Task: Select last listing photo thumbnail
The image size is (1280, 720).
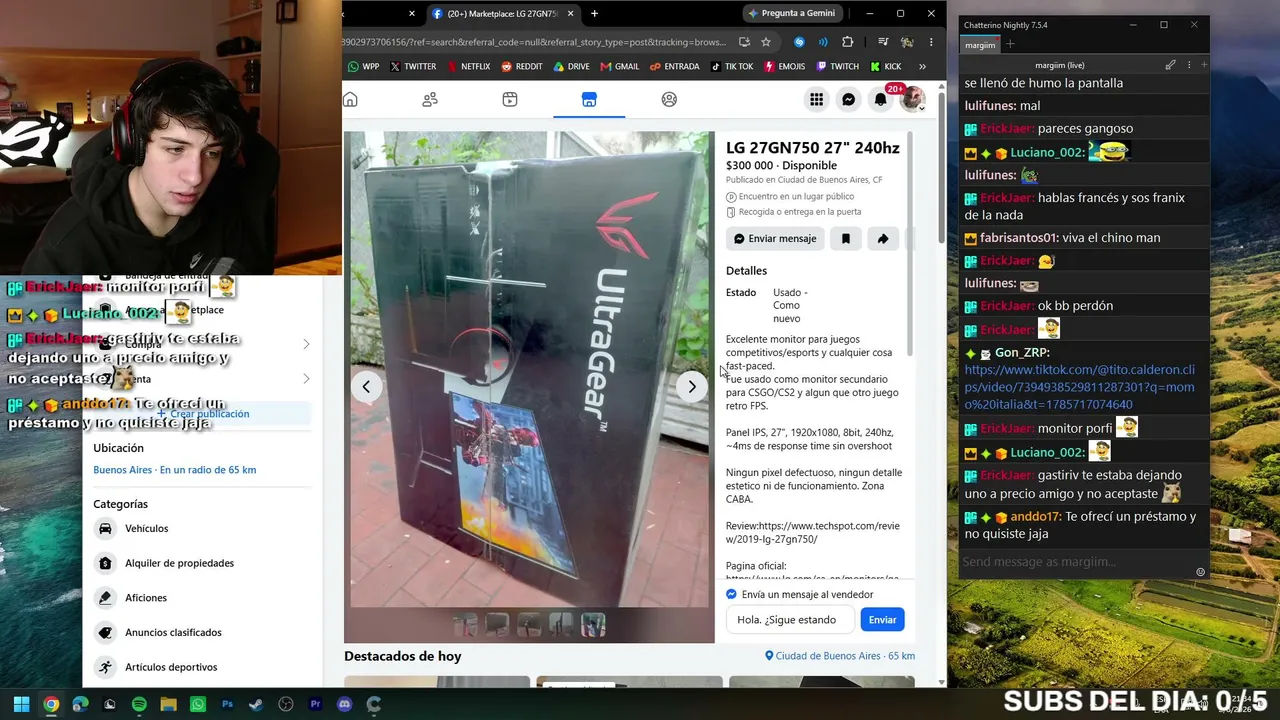Action: (593, 625)
